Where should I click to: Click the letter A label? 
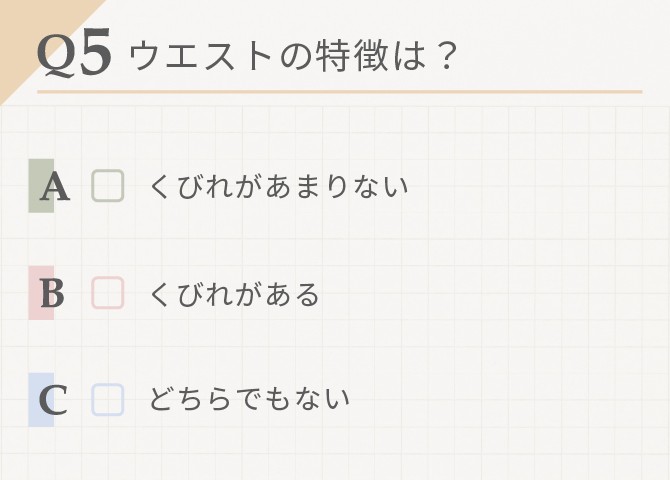(x=55, y=187)
